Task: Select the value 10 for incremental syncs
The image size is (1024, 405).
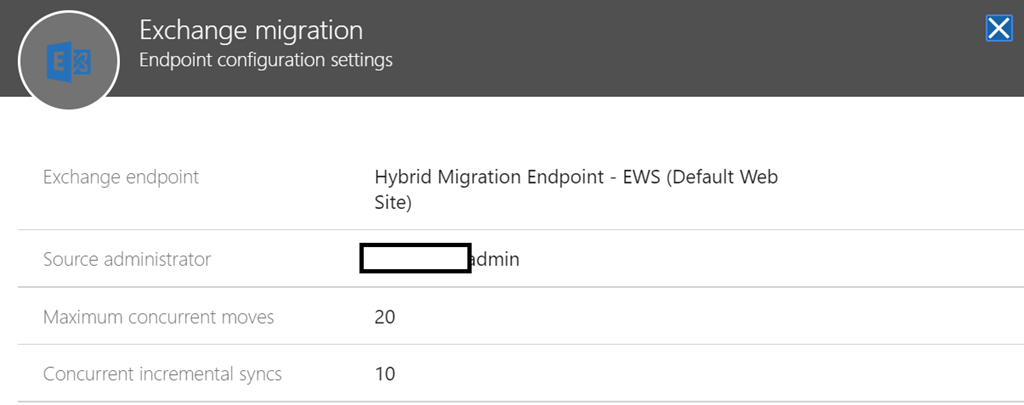Action: pyautogui.click(x=385, y=374)
